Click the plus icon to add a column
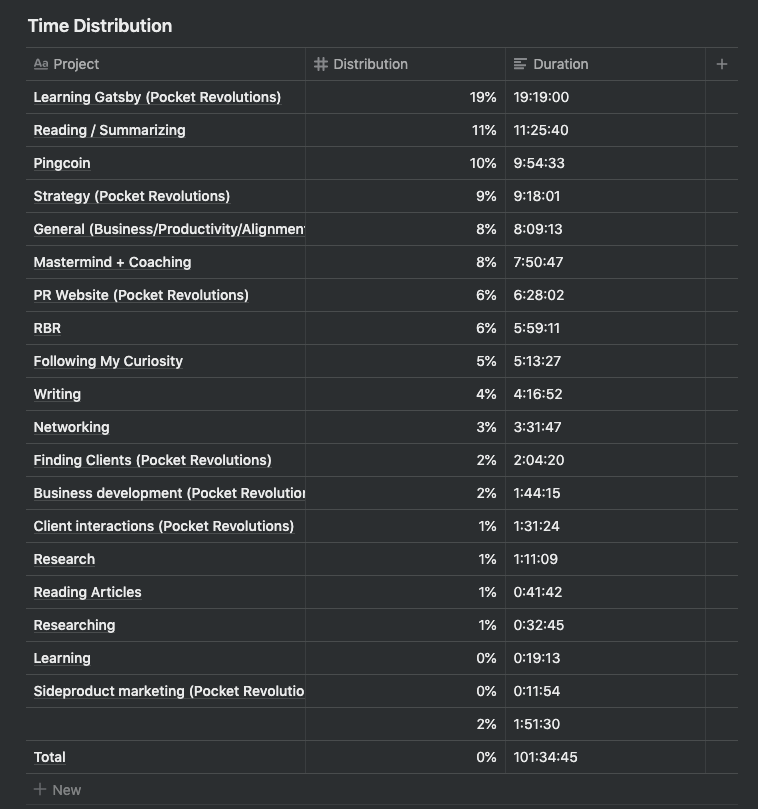The height and width of the screenshot is (809, 758). pos(722,64)
